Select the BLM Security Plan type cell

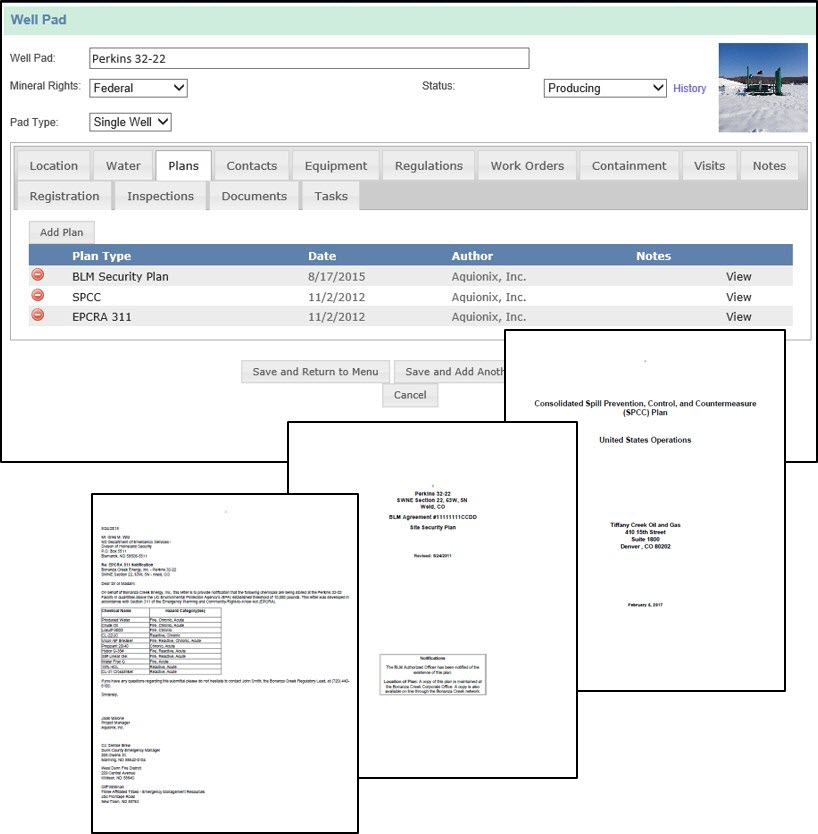click(x=120, y=277)
